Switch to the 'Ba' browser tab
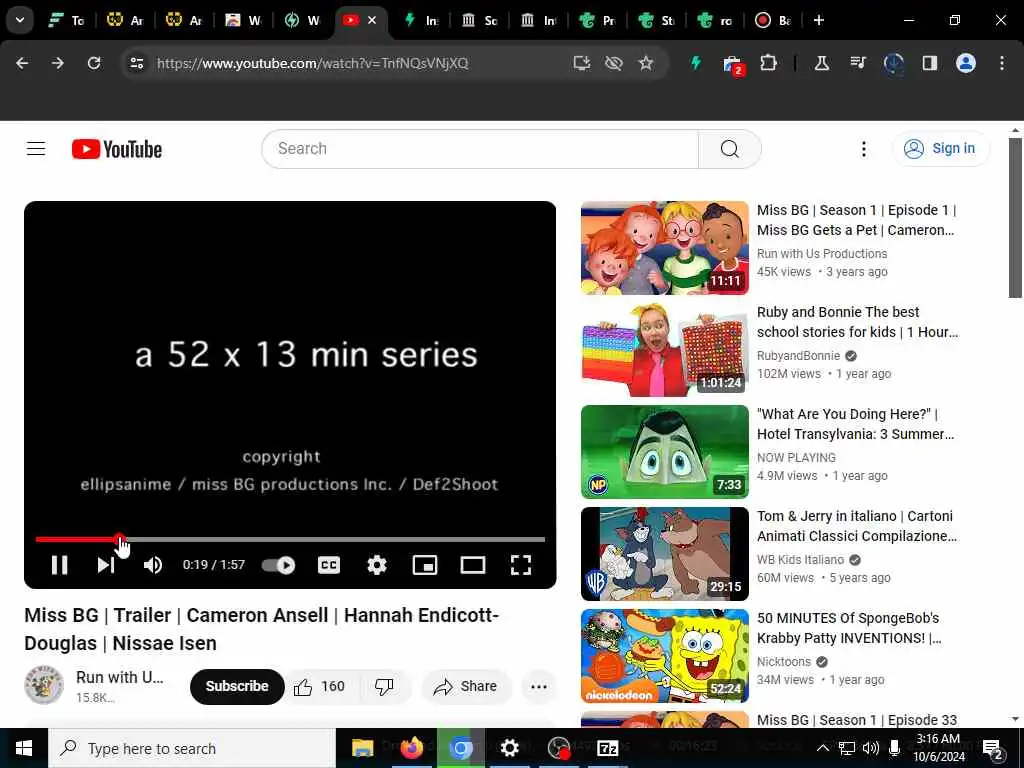Viewport: 1024px width, 768px height. (x=773, y=20)
